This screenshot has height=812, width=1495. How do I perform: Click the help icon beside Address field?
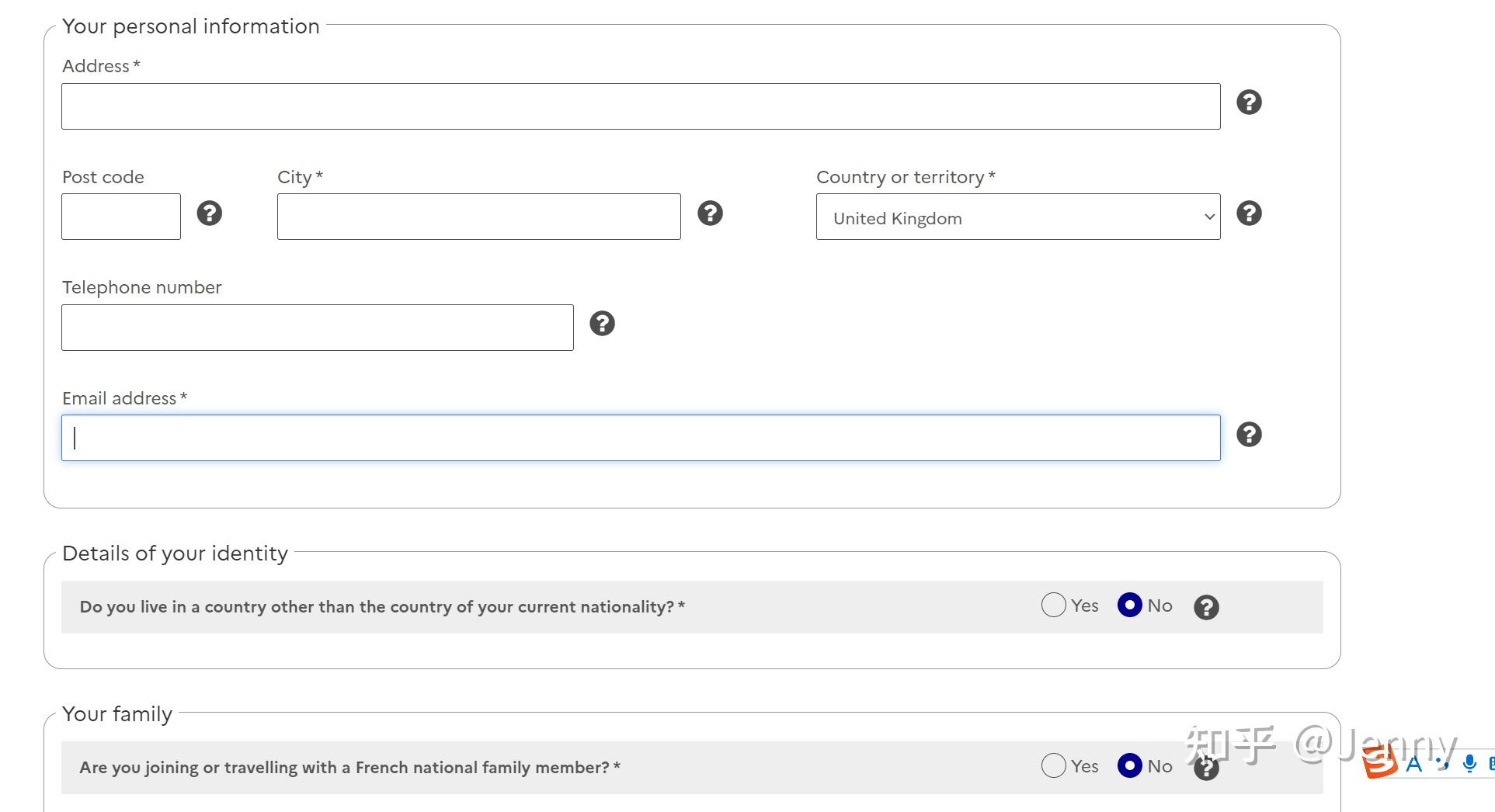click(1249, 102)
